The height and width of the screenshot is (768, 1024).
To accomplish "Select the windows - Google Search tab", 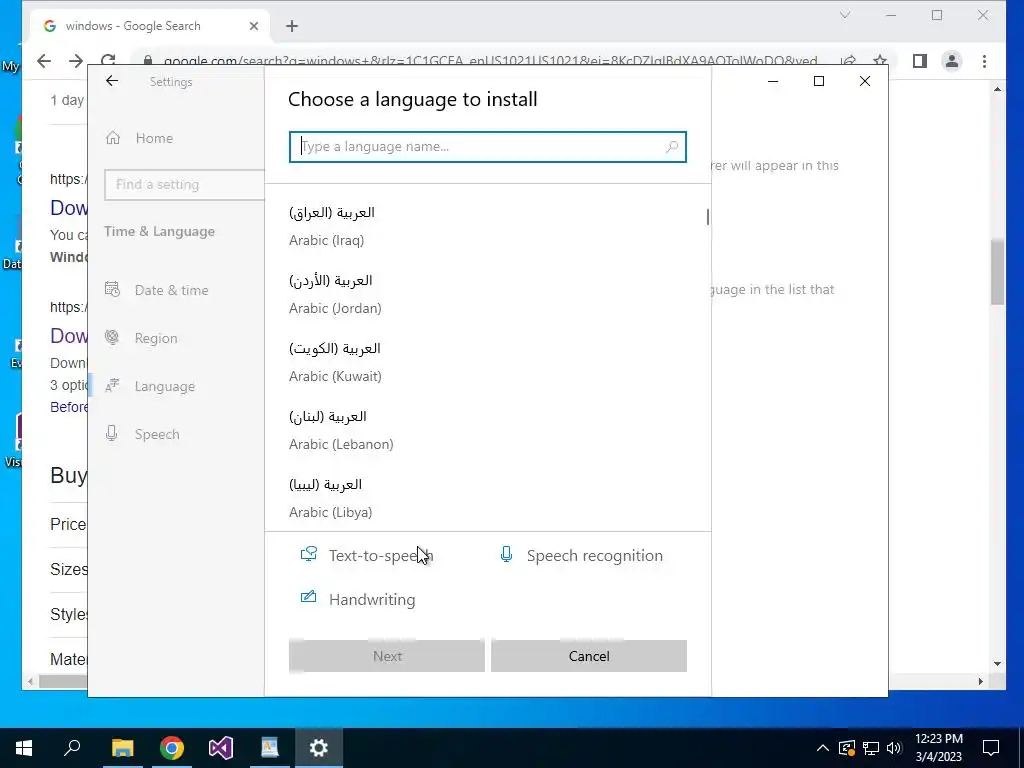I will pyautogui.click(x=150, y=26).
